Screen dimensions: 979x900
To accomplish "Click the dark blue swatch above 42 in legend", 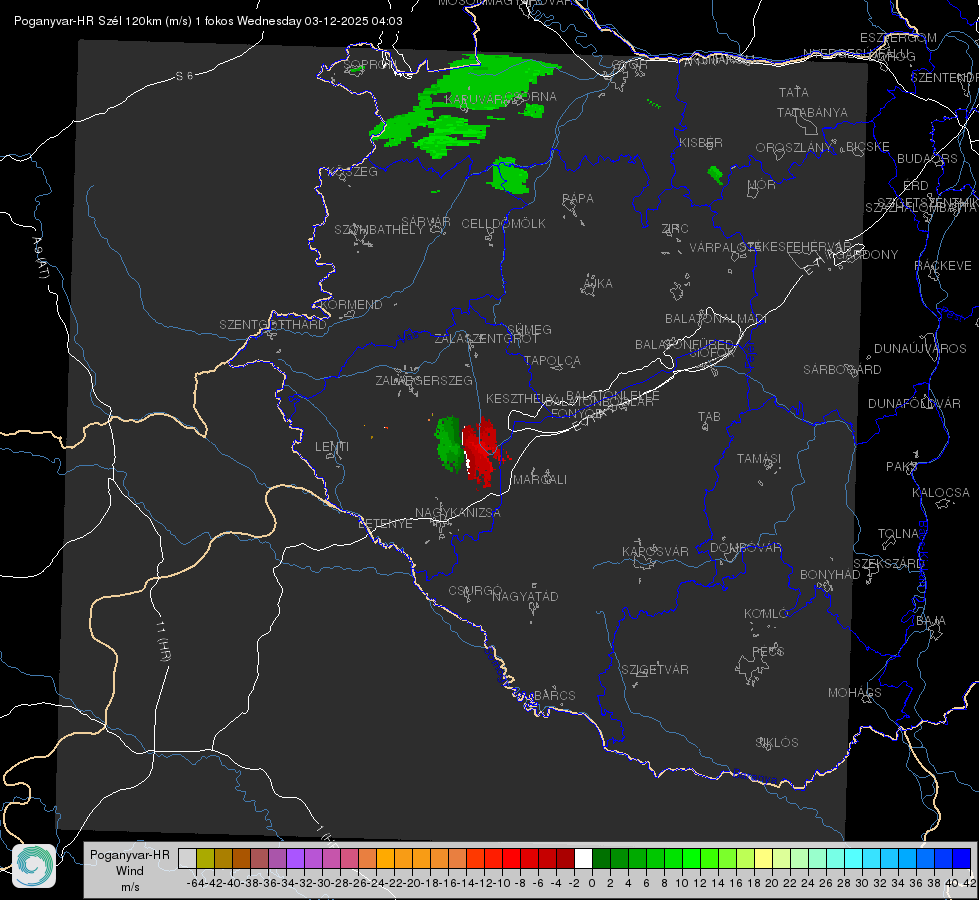I will [x=962, y=858].
